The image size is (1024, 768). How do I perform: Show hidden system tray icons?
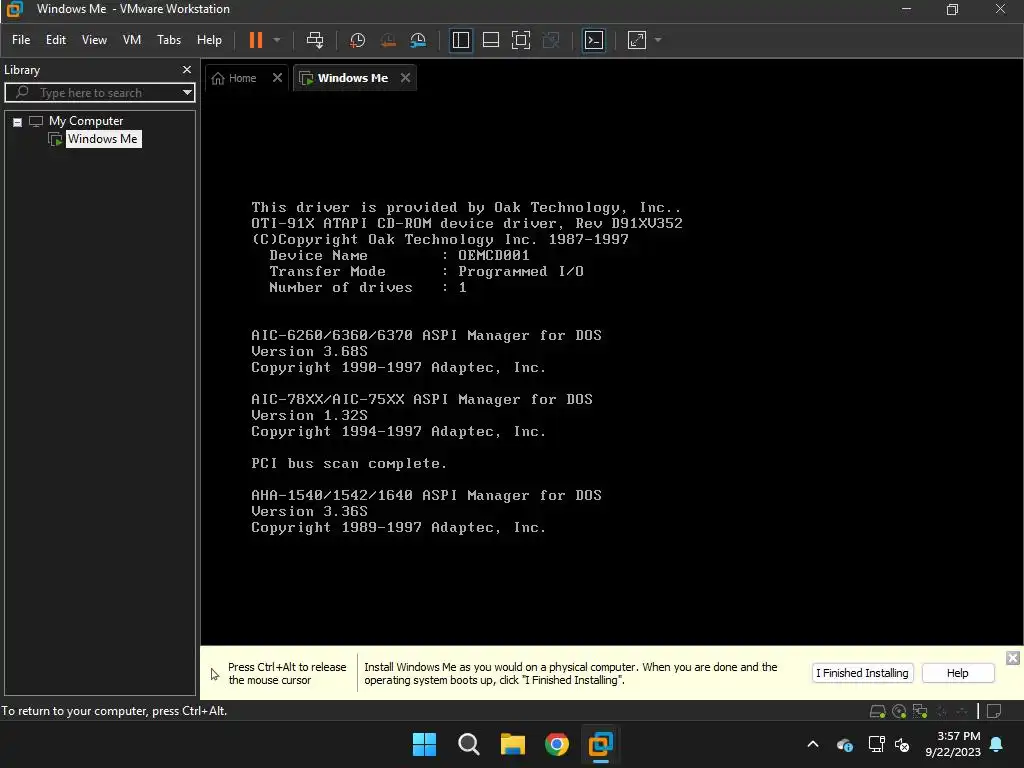pyautogui.click(x=813, y=744)
